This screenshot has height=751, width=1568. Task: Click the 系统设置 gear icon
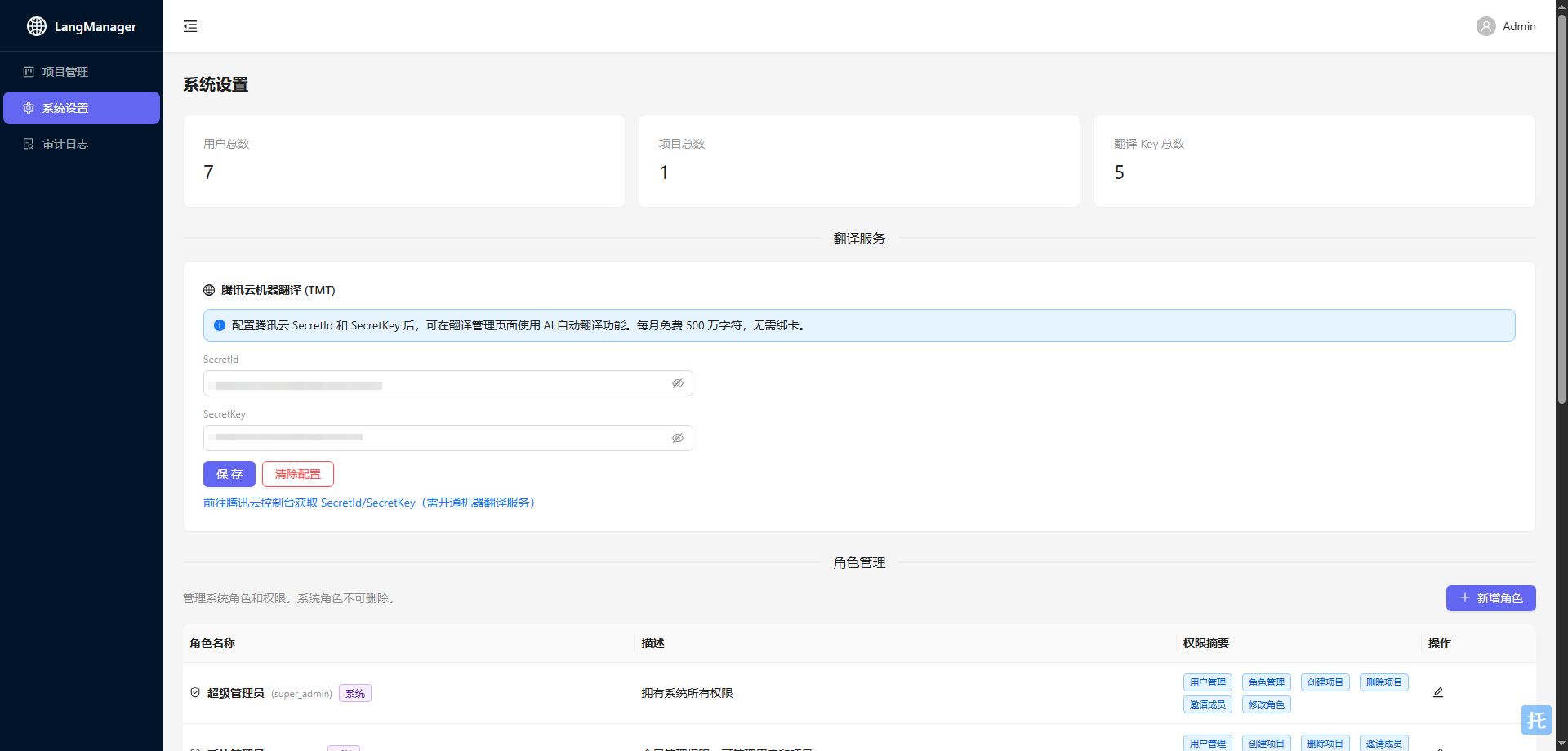[29, 108]
